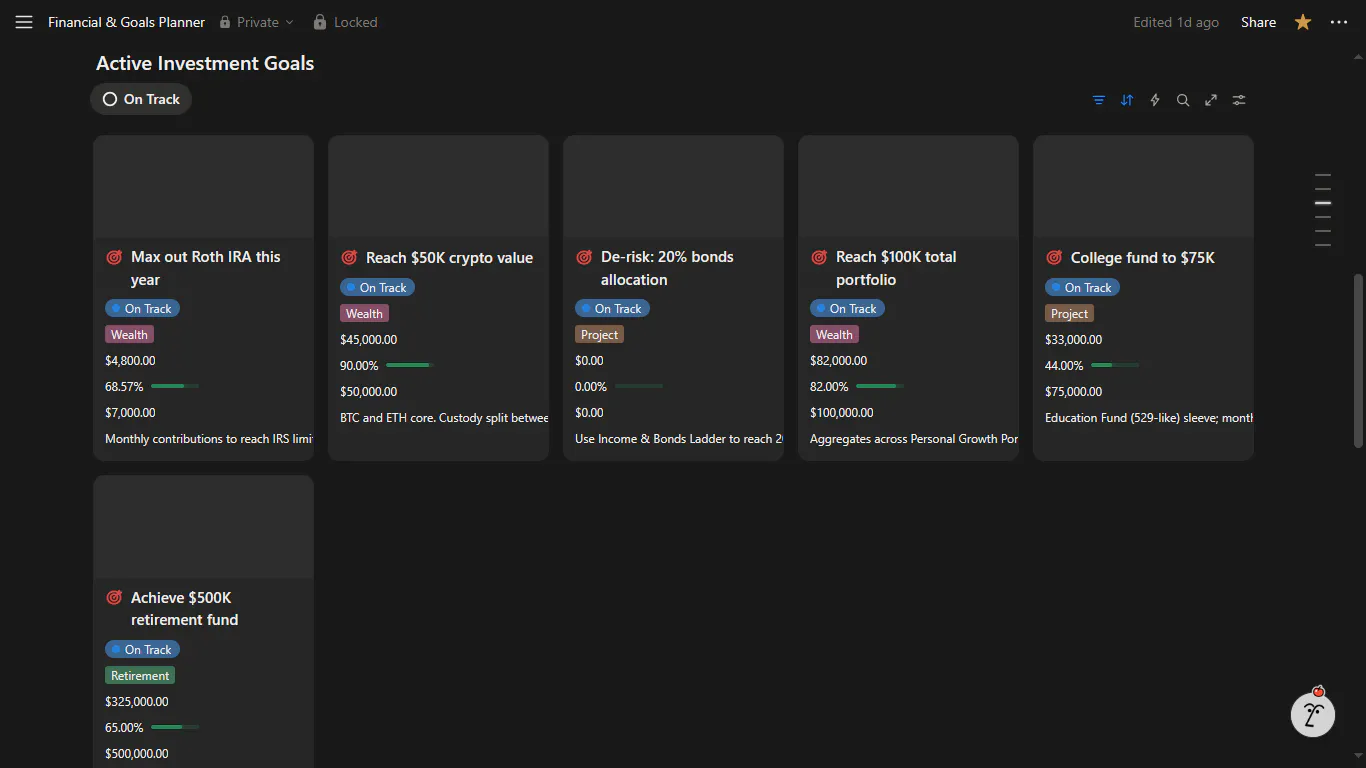Viewport: 1366px width, 768px height.
Task: Click the $4,800.00 value
Action: [x=130, y=361]
